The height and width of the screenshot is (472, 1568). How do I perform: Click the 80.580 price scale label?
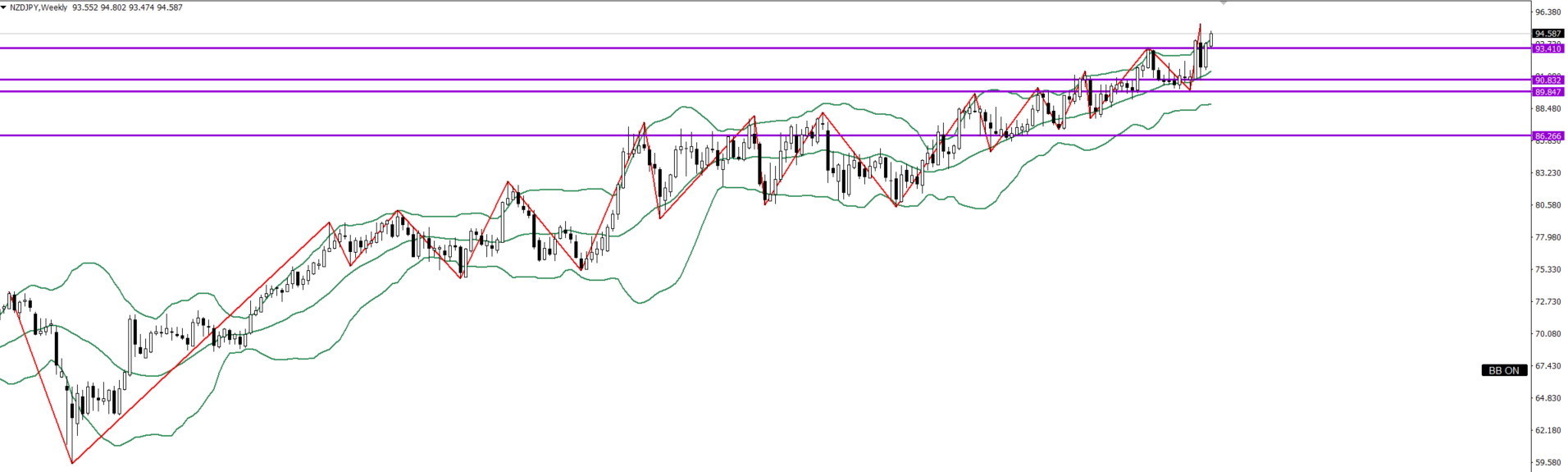[1547, 205]
